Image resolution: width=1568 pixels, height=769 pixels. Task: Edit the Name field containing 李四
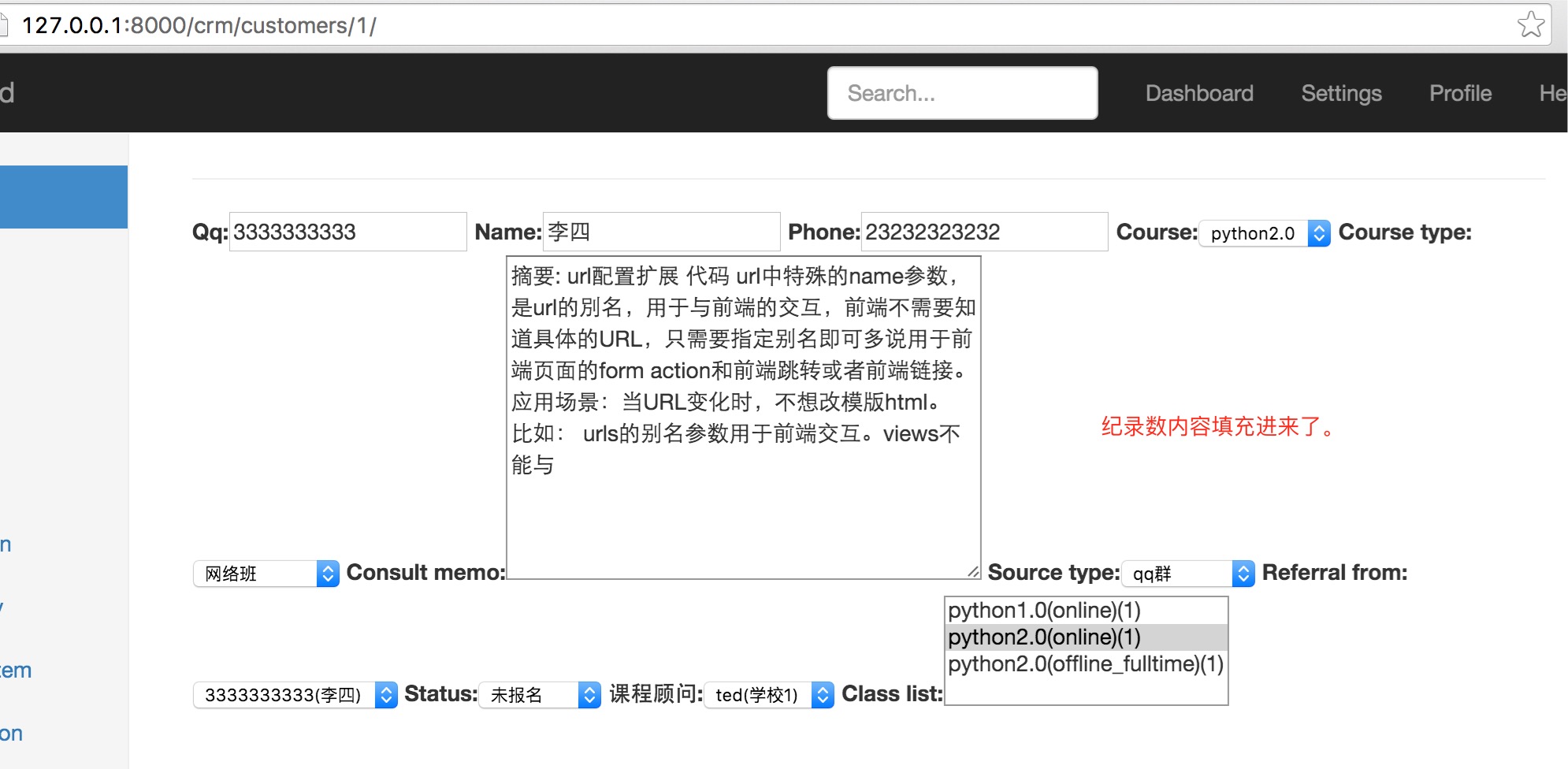click(661, 232)
